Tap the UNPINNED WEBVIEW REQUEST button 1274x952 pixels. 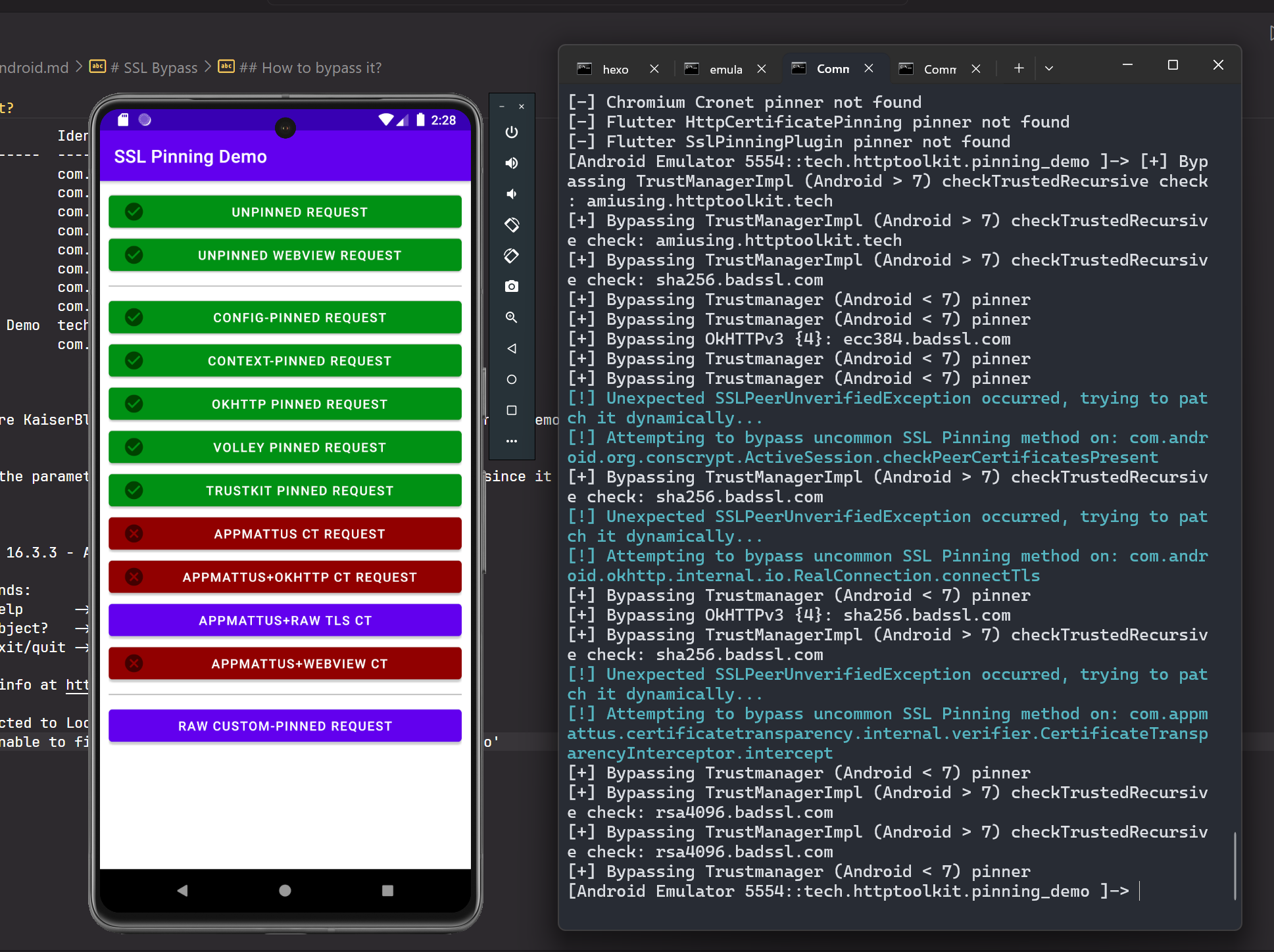click(x=285, y=255)
